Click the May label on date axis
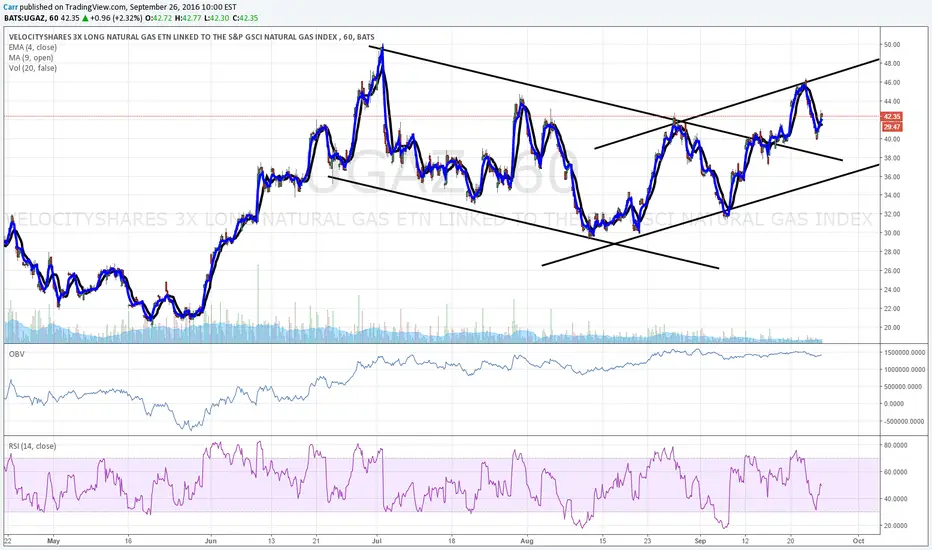 53,541
